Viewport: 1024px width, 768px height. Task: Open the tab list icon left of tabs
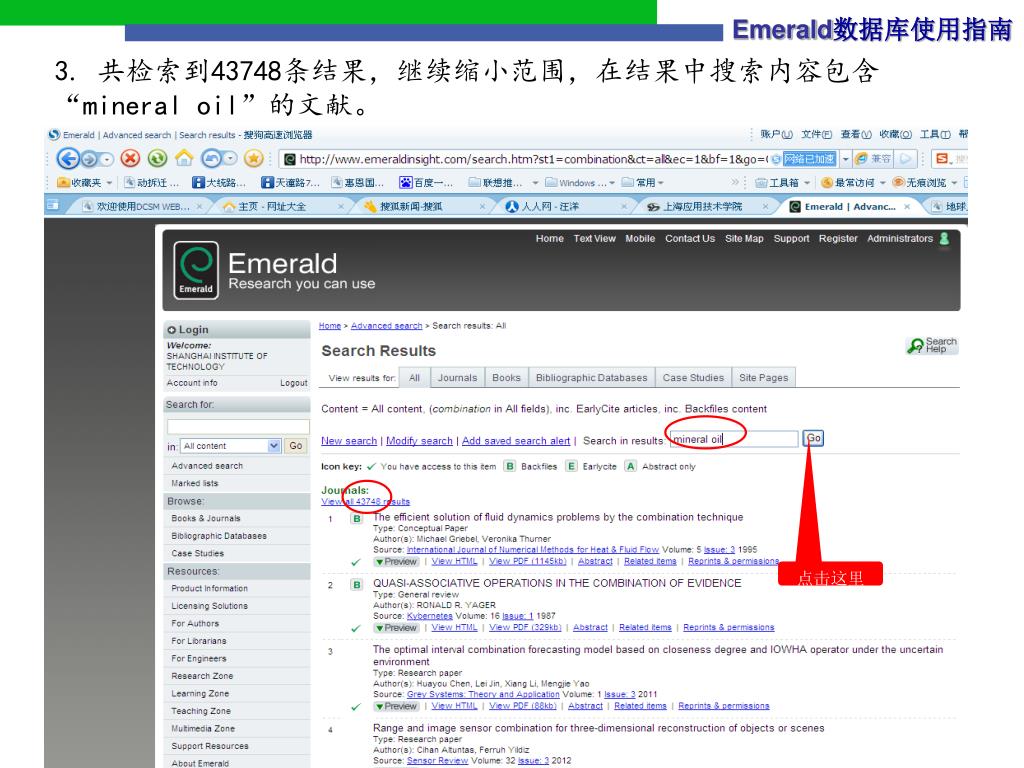tap(53, 206)
